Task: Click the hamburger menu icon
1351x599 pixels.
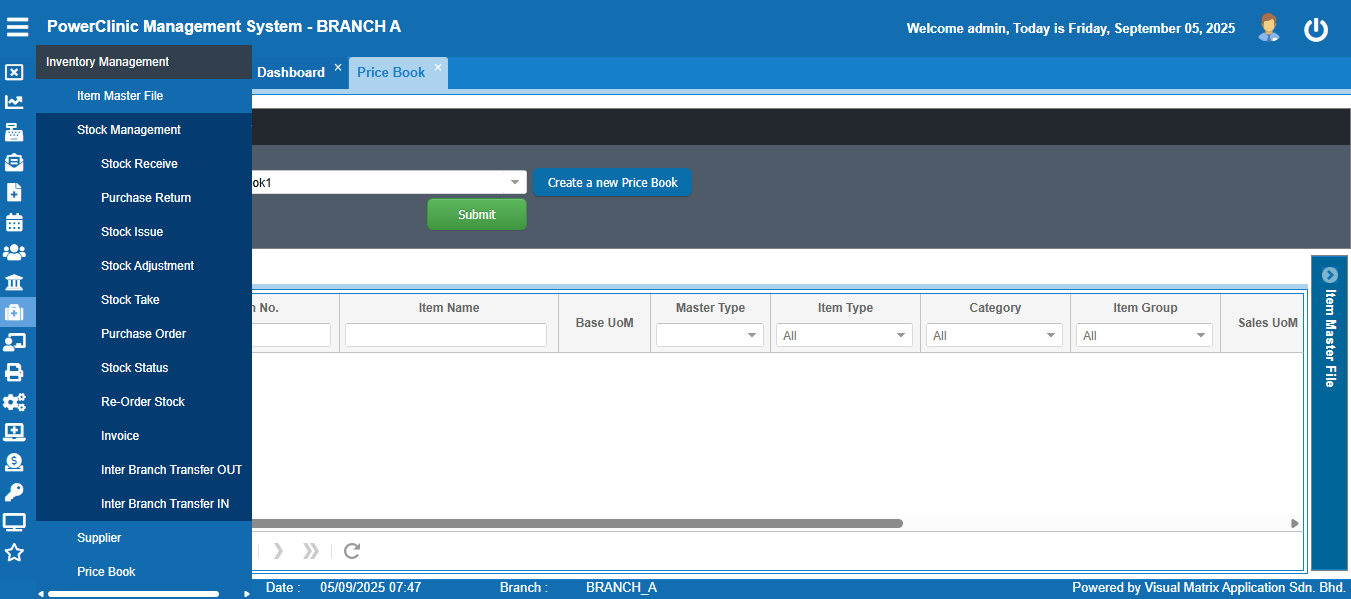Action: (18, 27)
